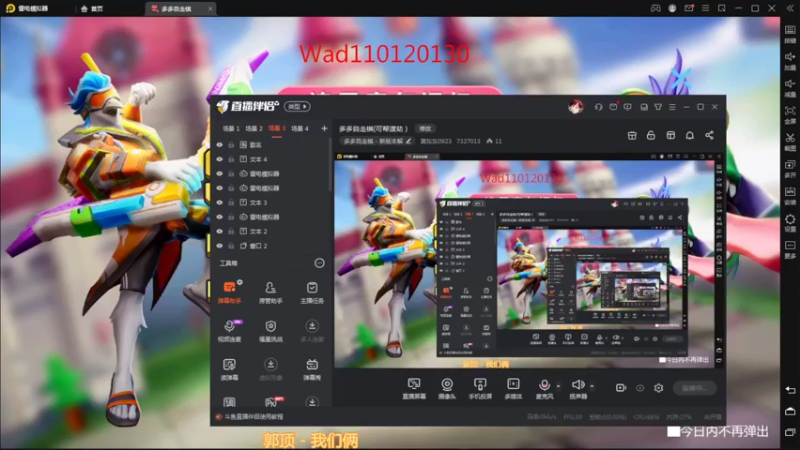
Task: Click the room number 7327013
Action: [468, 141]
